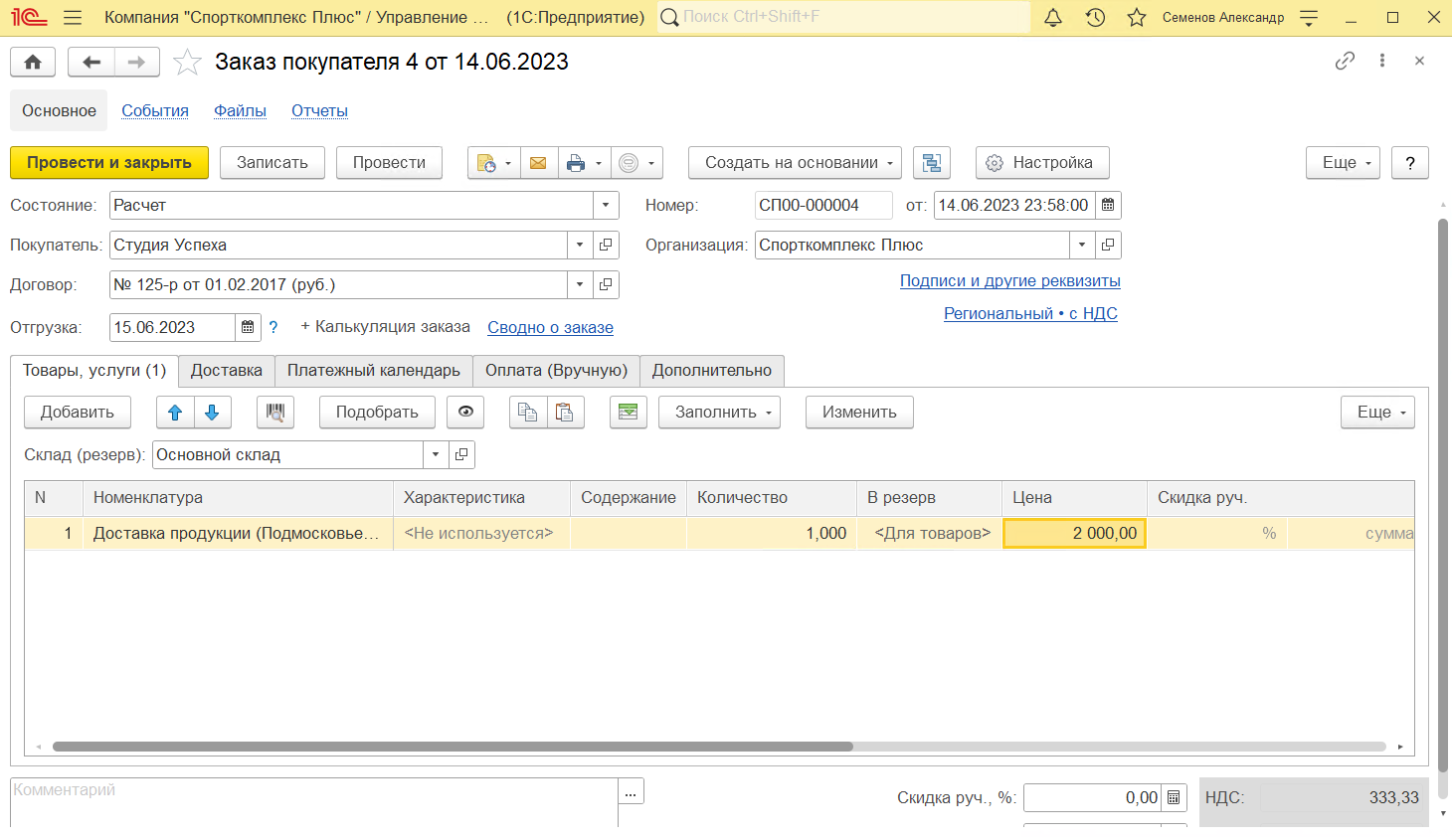The width and height of the screenshot is (1452, 840).
Task: Show the history clock icon
Action: pos(1095,18)
